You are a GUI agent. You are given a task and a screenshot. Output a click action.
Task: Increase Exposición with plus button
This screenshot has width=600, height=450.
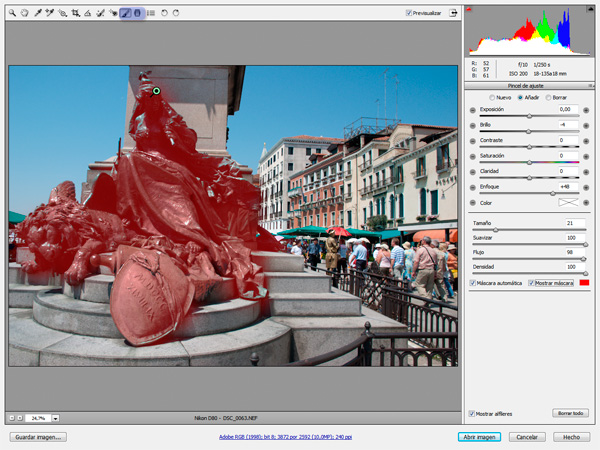[x=586, y=110]
